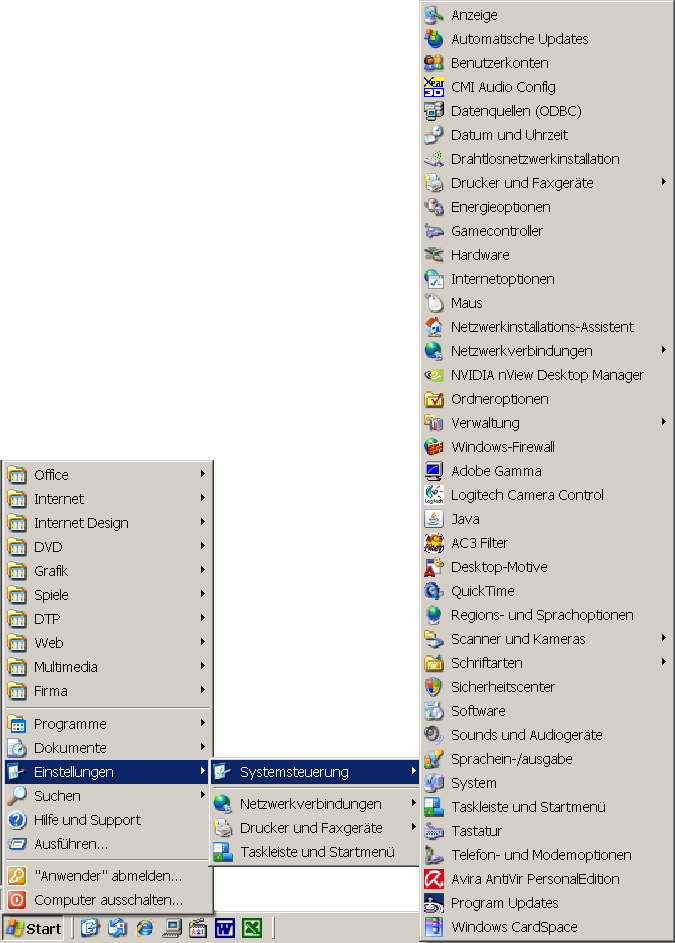Select Ordneroptionen entry
This screenshot has height=943, width=675.
547,399
